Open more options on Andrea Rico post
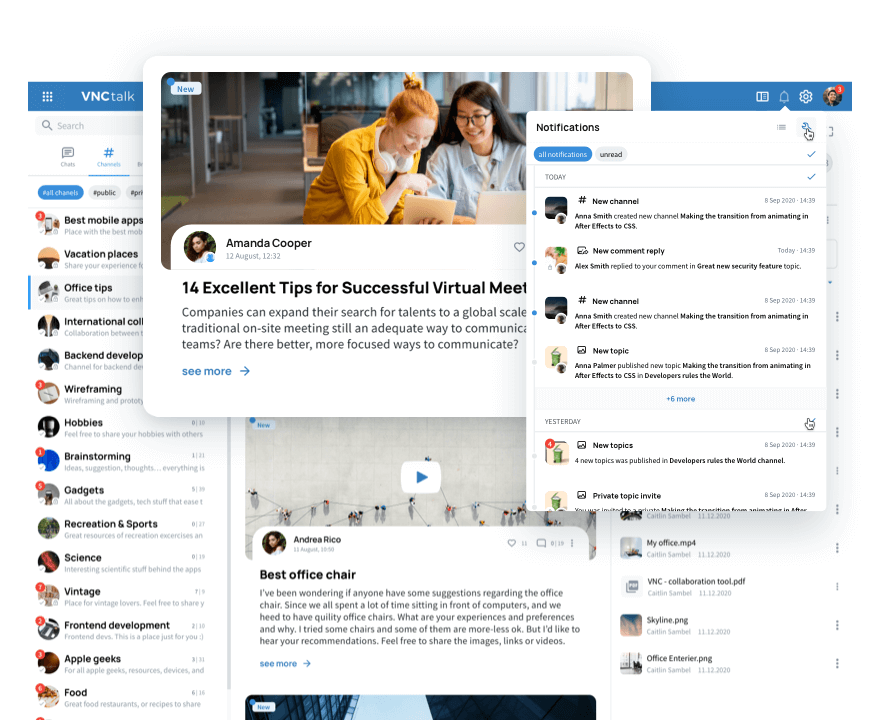 pyautogui.click(x=572, y=543)
